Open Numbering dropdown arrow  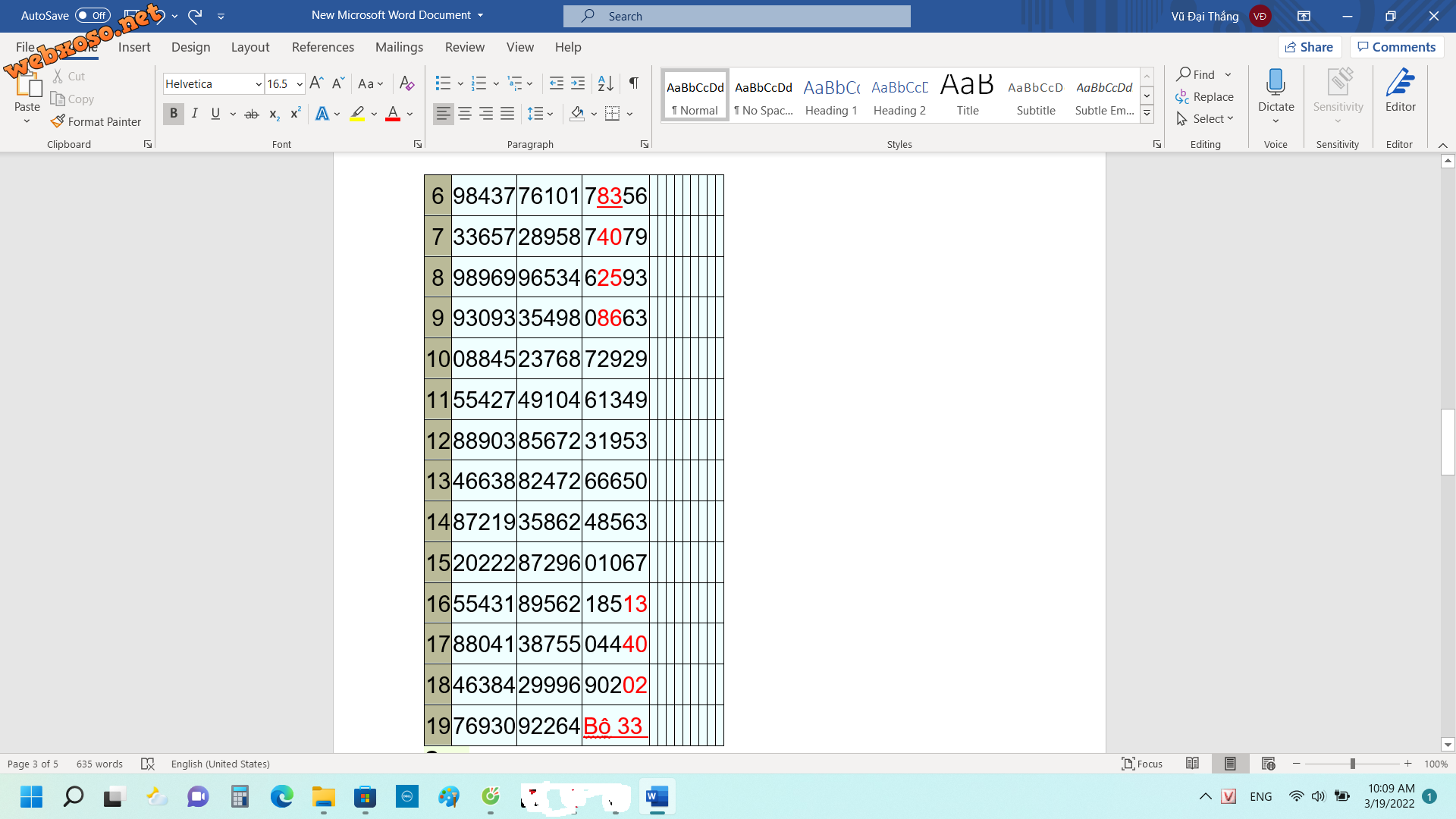point(496,83)
